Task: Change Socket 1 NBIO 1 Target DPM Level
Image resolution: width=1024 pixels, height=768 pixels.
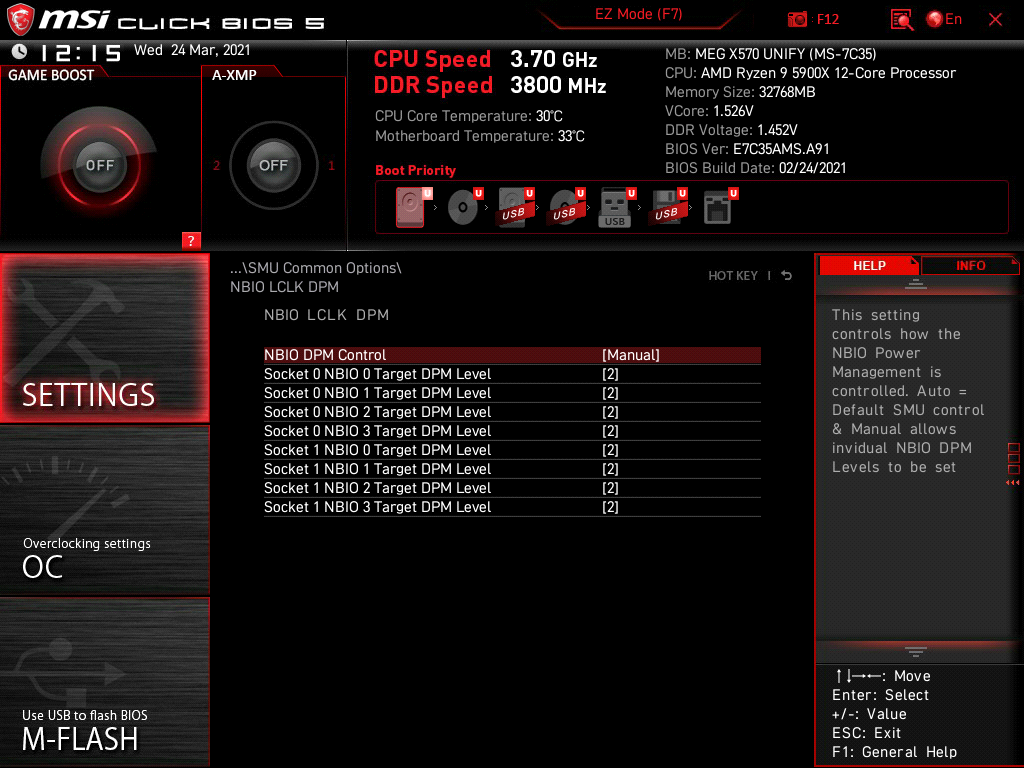Action: [512, 469]
